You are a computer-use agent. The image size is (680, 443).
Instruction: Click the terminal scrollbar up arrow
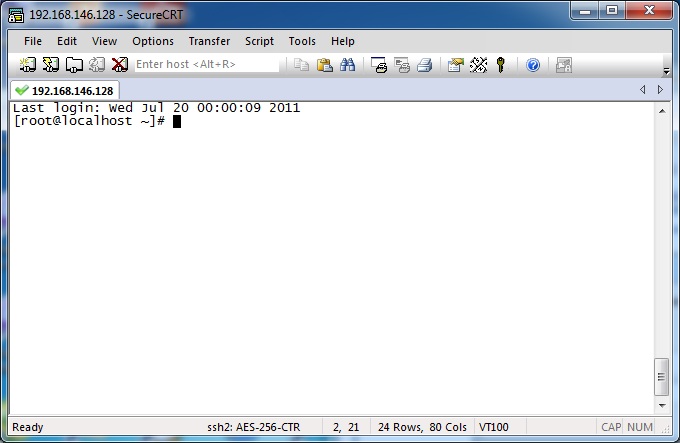[x=662, y=111]
